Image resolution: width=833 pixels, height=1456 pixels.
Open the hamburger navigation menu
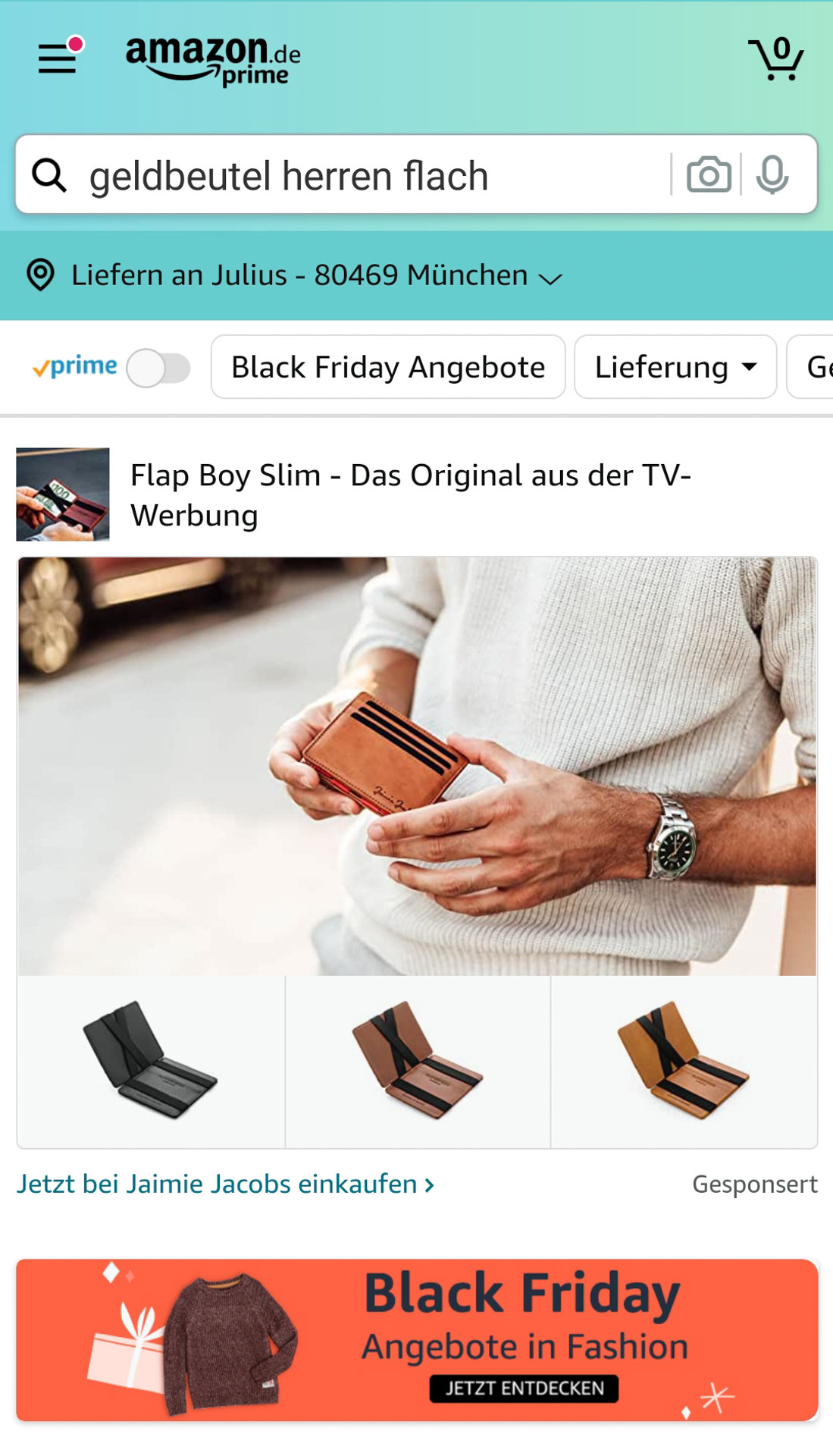(x=58, y=57)
